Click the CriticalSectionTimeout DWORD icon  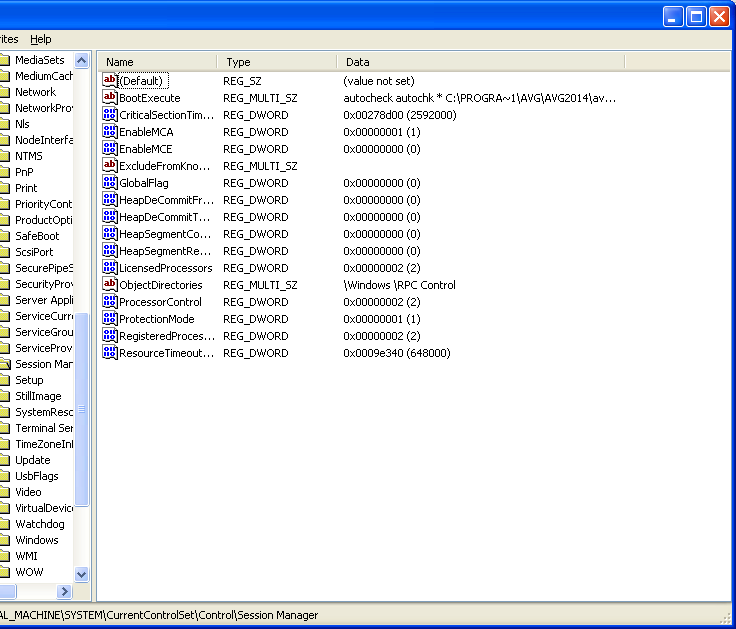point(110,115)
